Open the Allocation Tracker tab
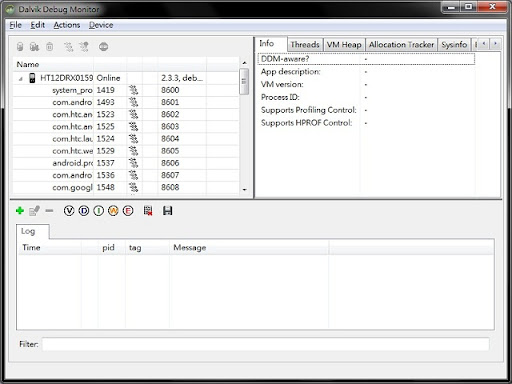The height and width of the screenshot is (384, 512). click(x=401, y=45)
